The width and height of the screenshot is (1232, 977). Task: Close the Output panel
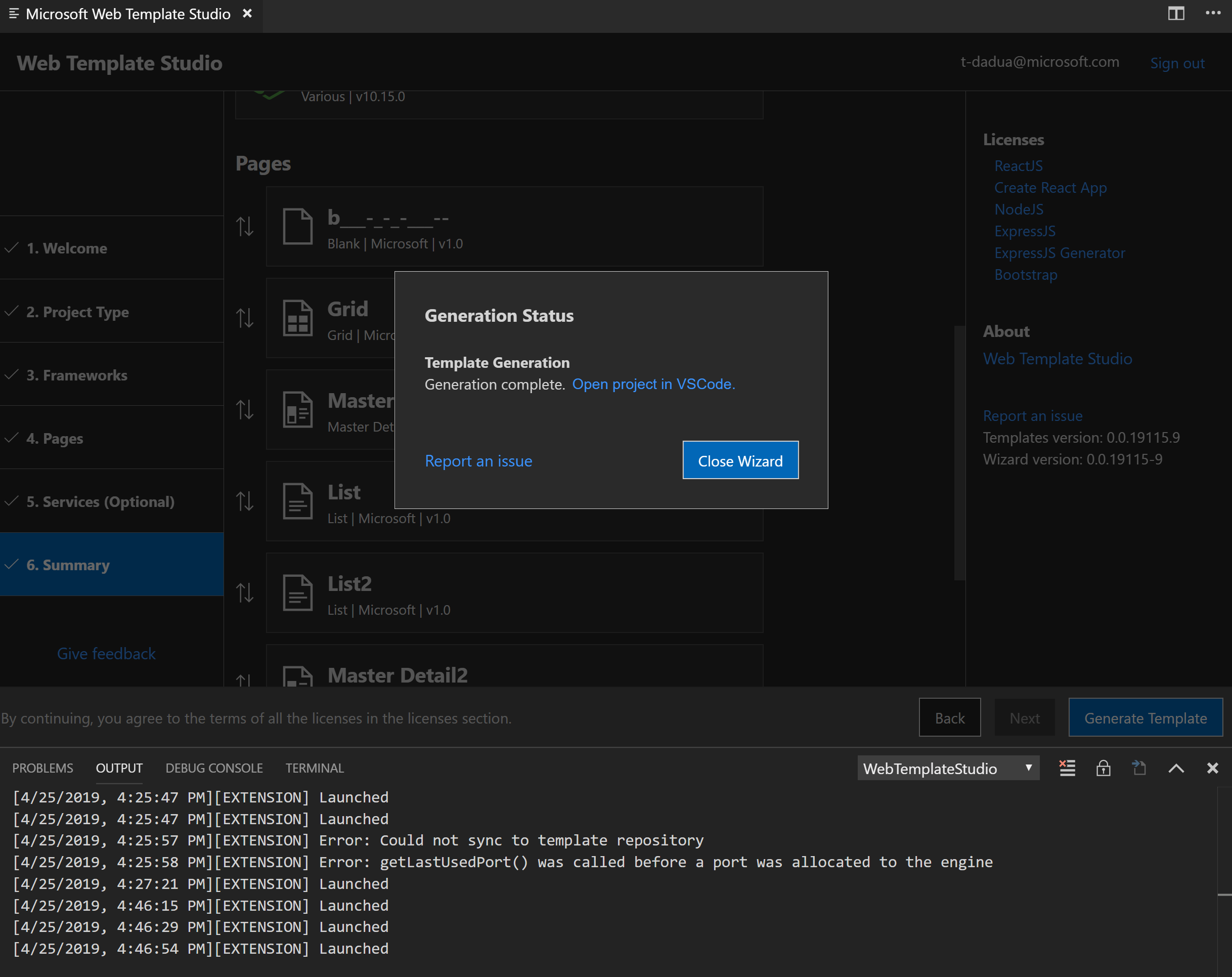tap(1212, 769)
